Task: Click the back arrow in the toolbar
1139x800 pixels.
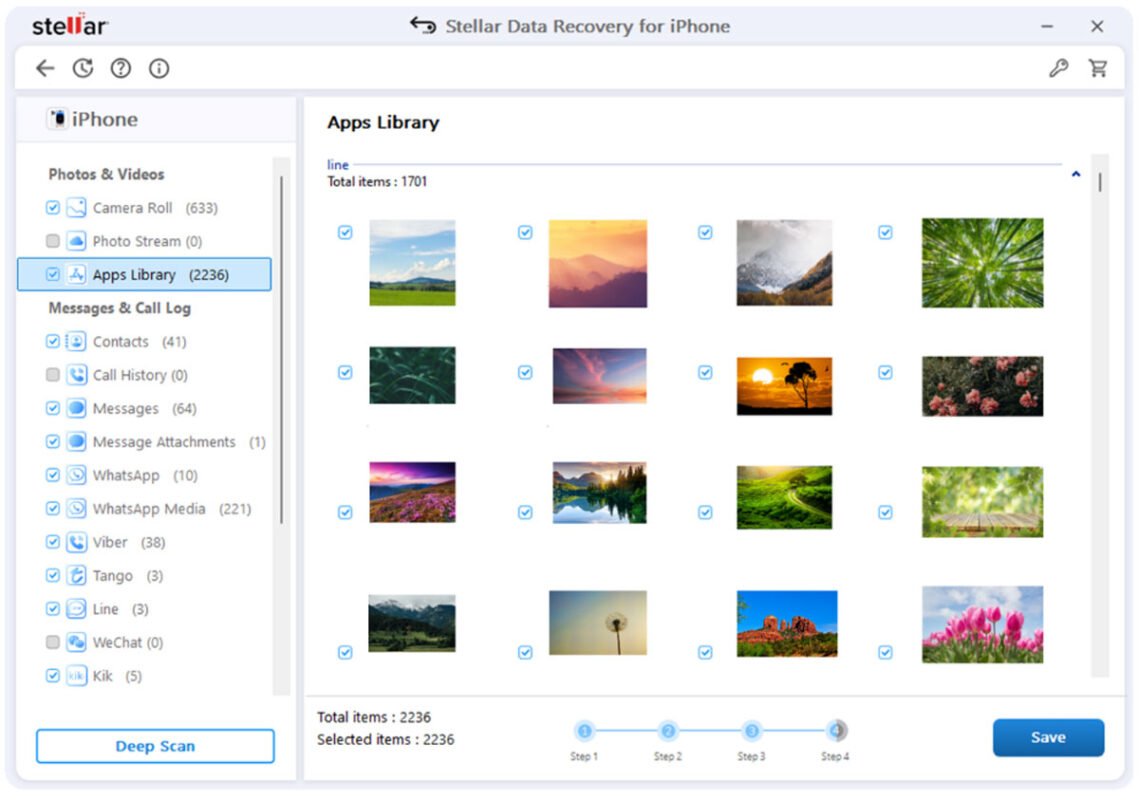Action: pyautogui.click(x=44, y=68)
